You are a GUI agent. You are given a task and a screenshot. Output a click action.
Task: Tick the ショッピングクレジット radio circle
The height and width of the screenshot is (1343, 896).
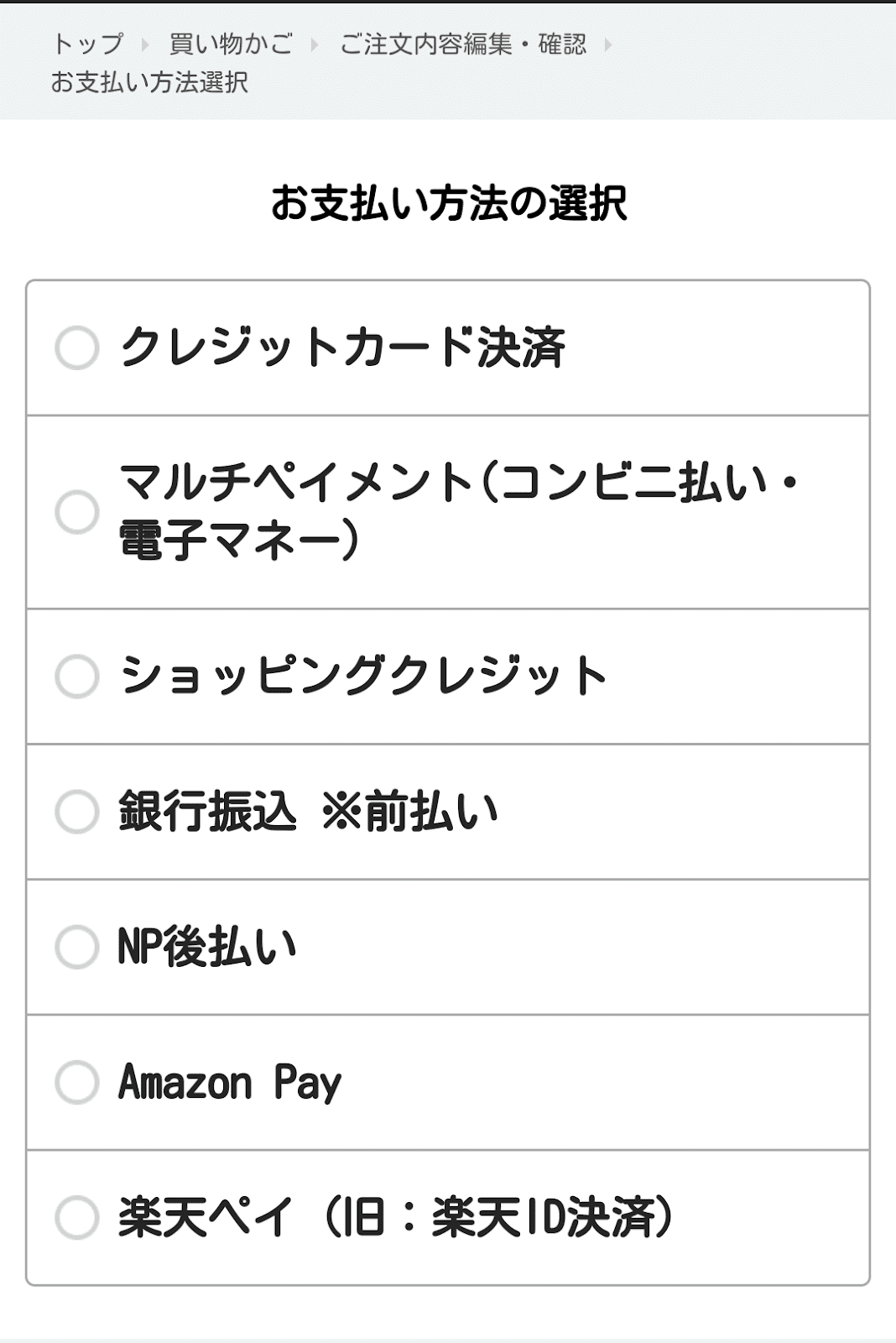(x=77, y=677)
